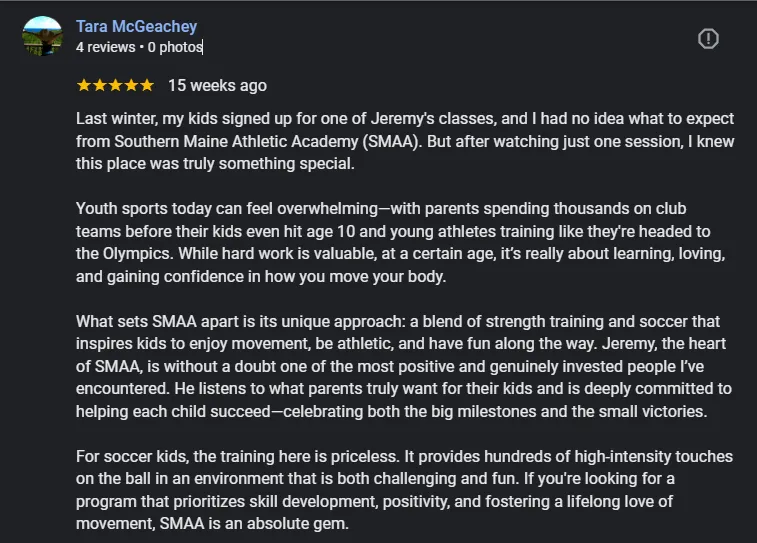Click the paragraph starting "For soccer kids"
The width and height of the screenshot is (757, 543).
pyautogui.click(x=404, y=490)
